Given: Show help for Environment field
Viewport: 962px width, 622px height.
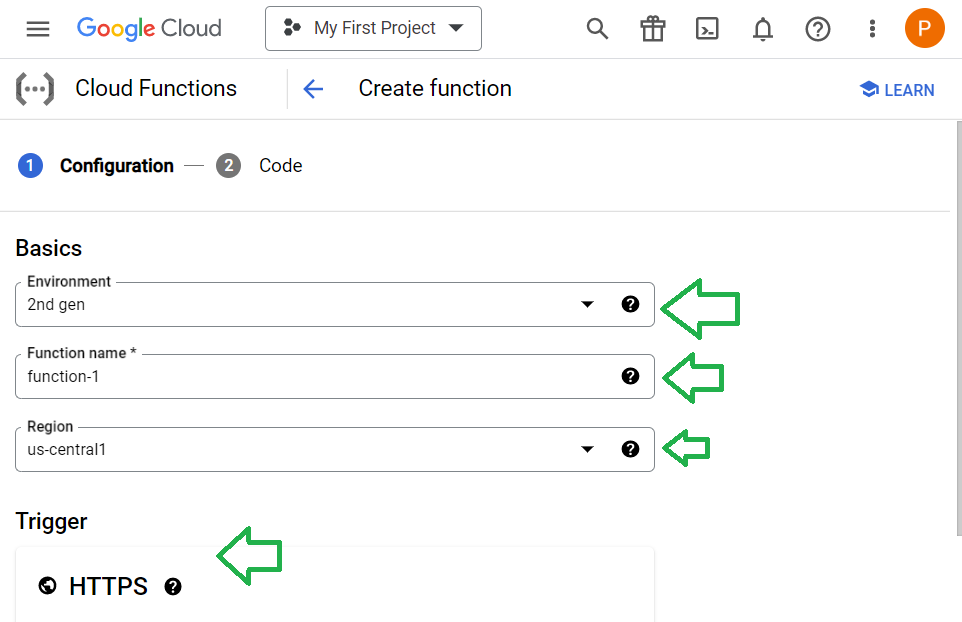Looking at the screenshot, I should click(630, 304).
